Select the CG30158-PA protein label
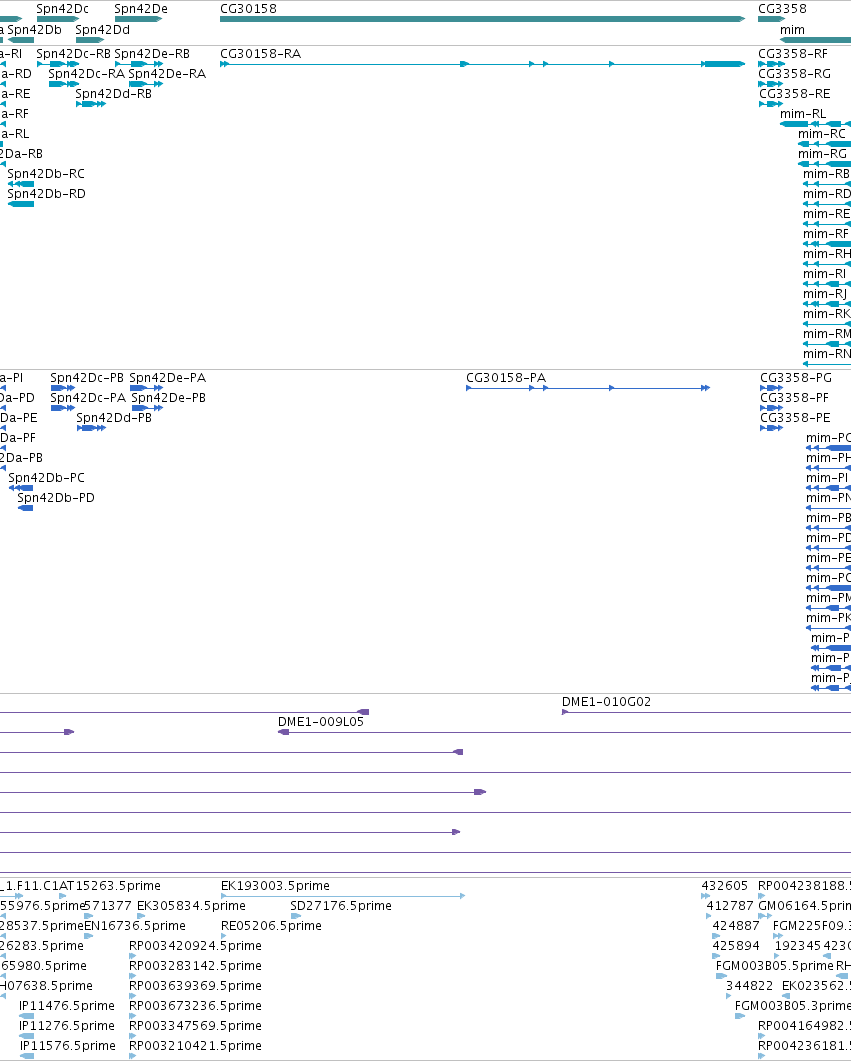 506,378
